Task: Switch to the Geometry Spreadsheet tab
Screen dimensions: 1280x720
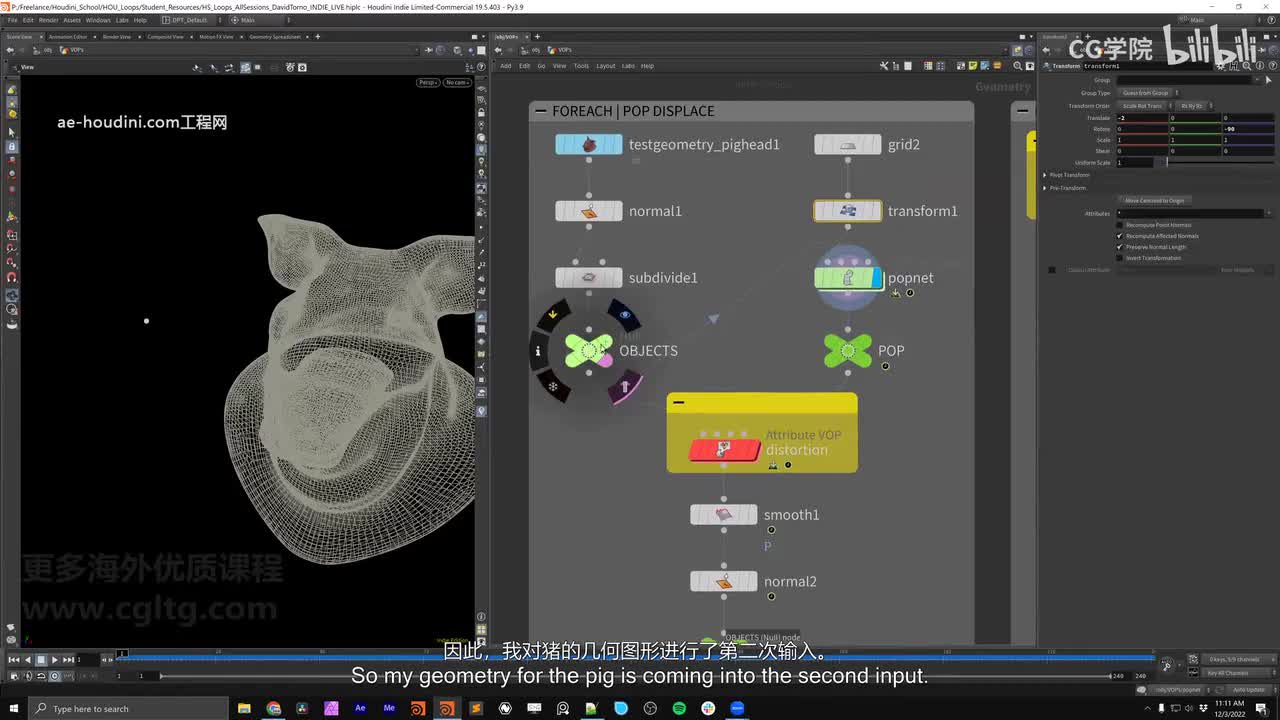Action: [x=274, y=37]
